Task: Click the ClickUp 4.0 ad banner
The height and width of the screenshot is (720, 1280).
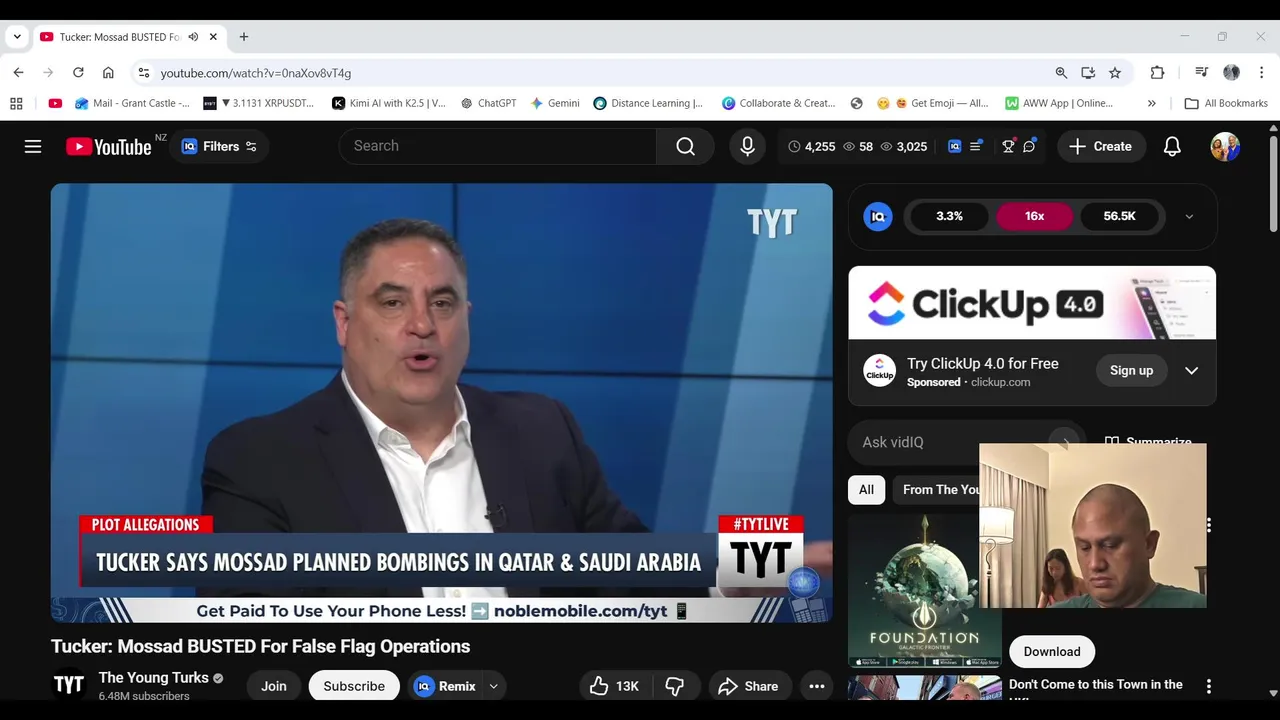Action: click(x=1032, y=303)
